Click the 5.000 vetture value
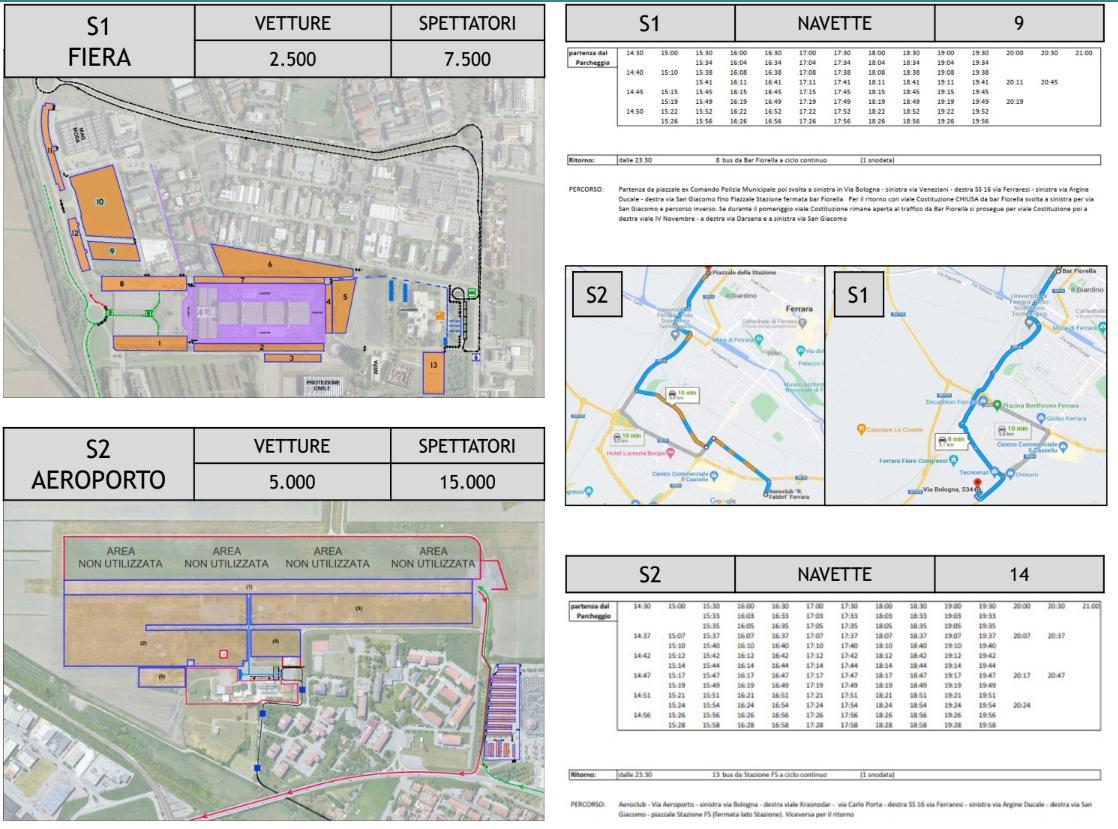This screenshot has width=1118, height=829. pos(292,482)
